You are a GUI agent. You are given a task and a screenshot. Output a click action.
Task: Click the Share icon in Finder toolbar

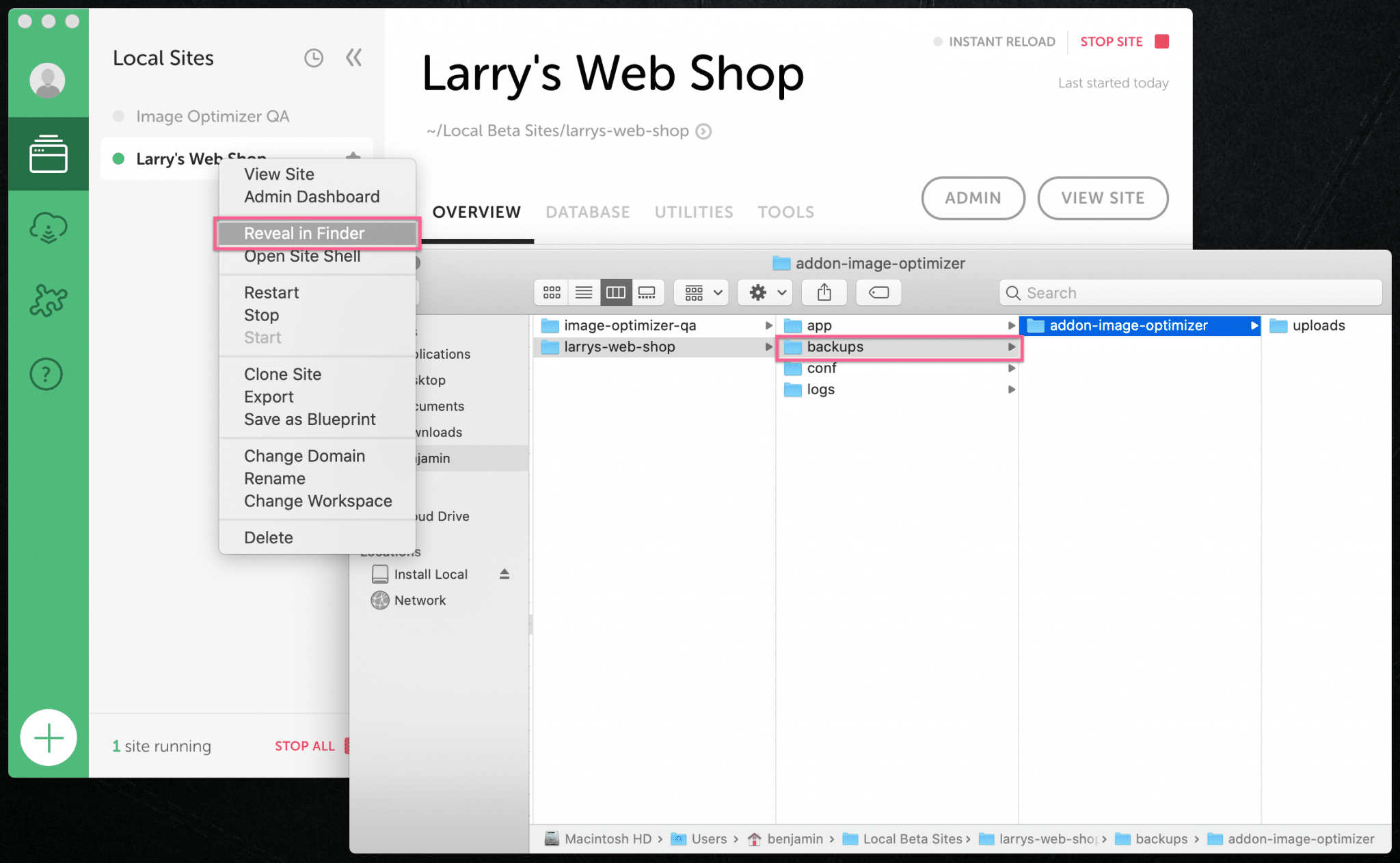[x=824, y=292]
